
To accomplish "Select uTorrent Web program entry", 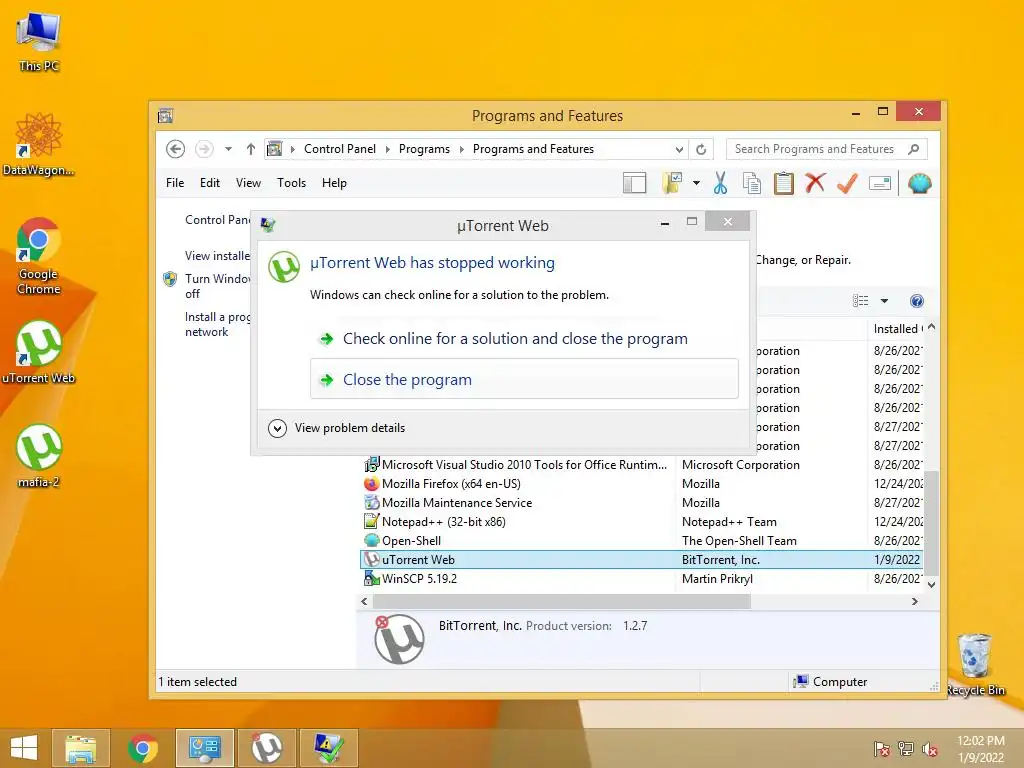I will pos(642,560).
